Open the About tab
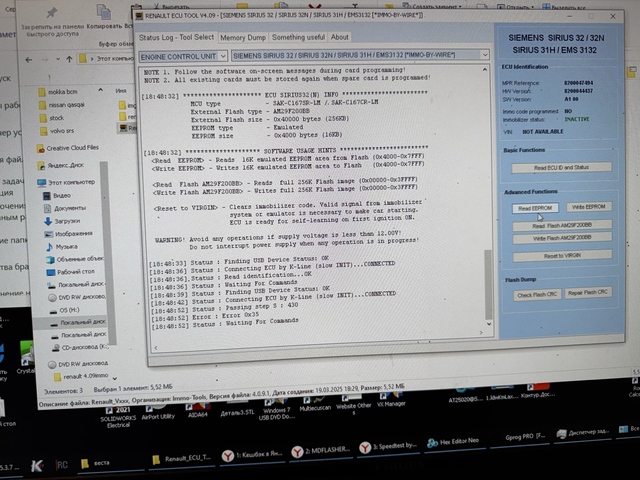This screenshot has height=480, width=640. click(340, 38)
